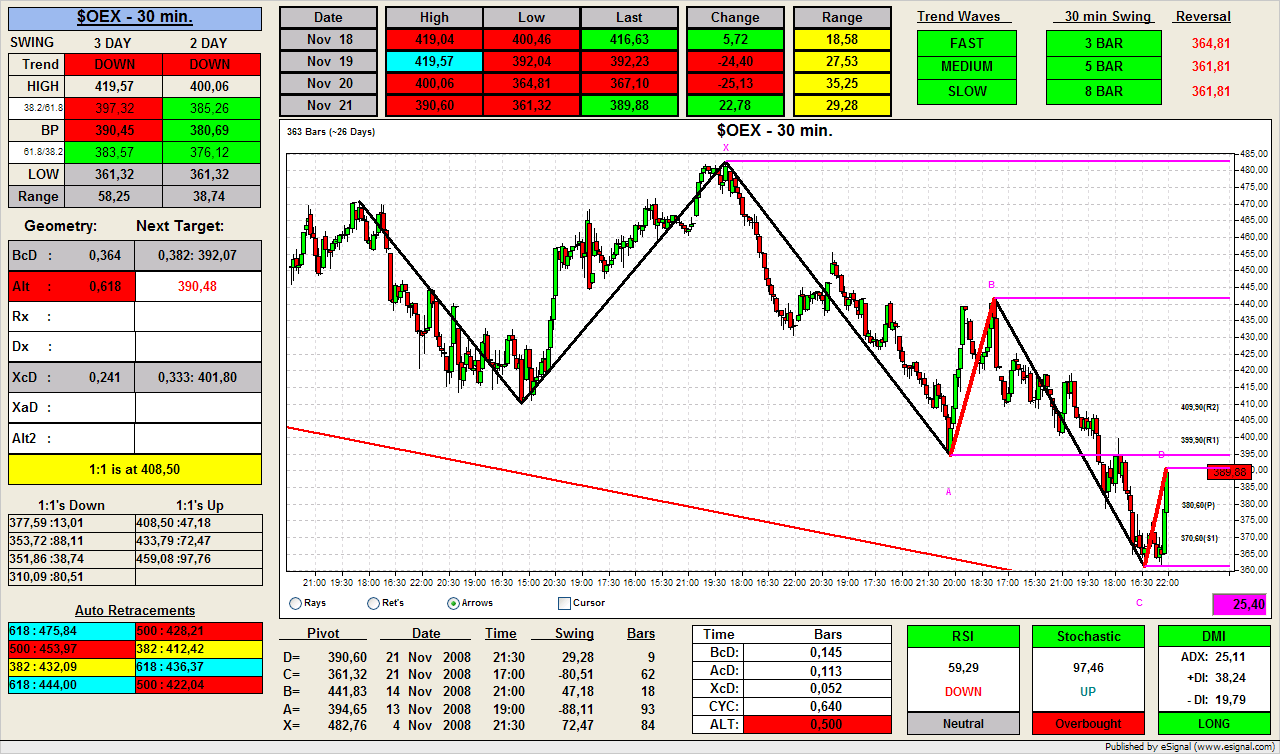Screen dimensions: 1280x754
Task: Choose the Arrows radio button
Action: (454, 603)
